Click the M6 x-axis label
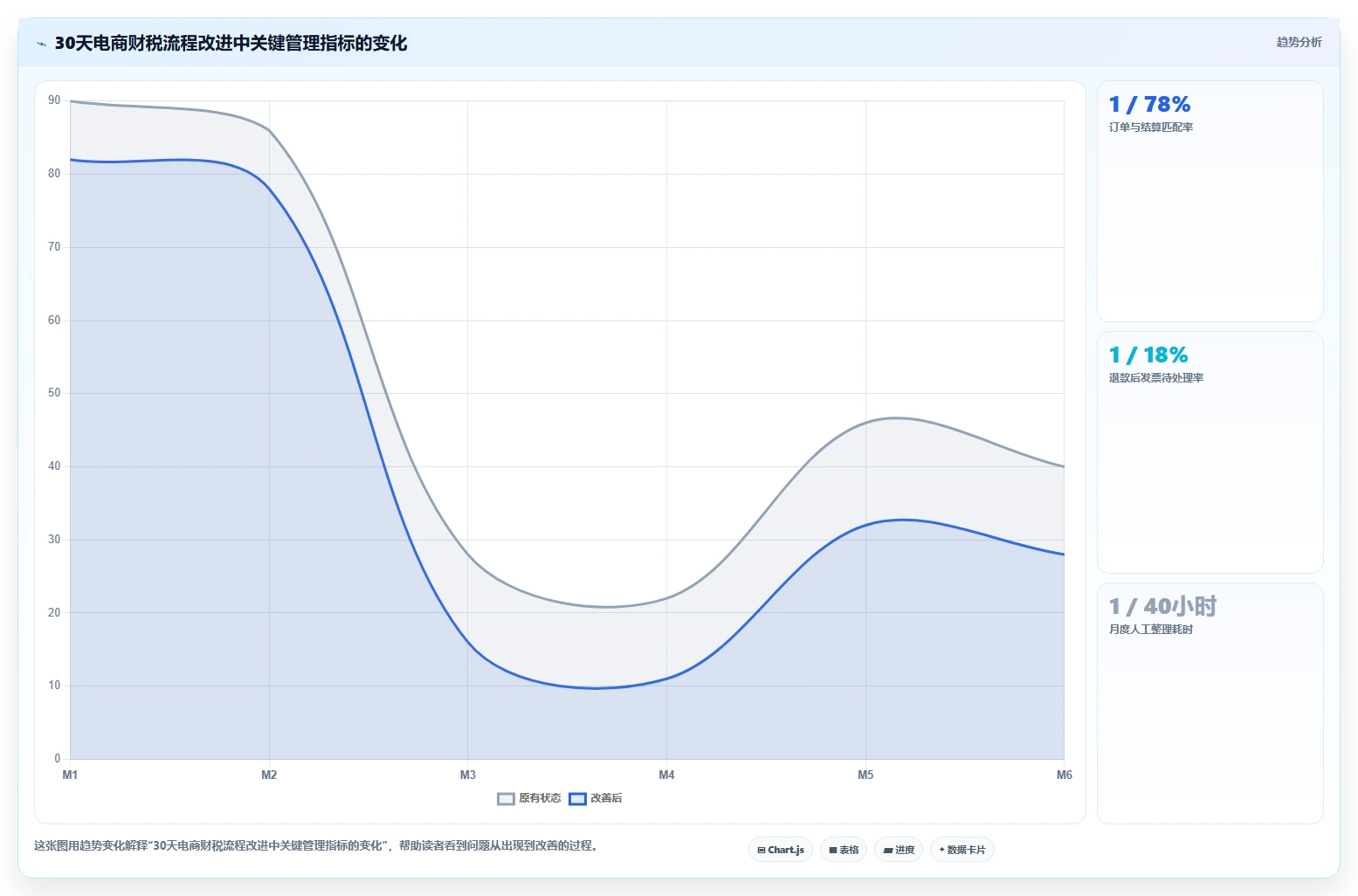 click(1064, 775)
